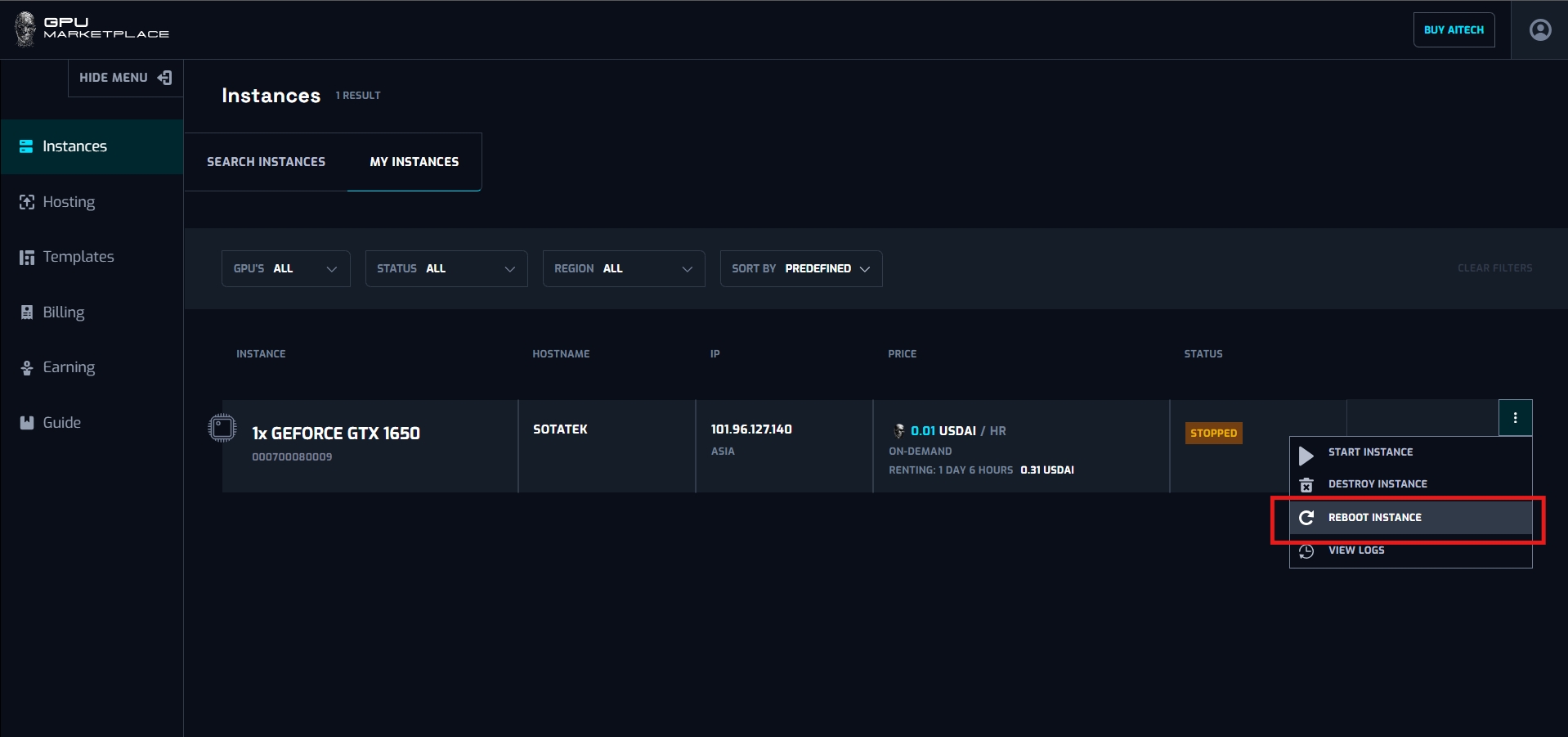Screen dimensions: 1568x737
Task: Click the Earning sidebar icon
Action: (27, 368)
